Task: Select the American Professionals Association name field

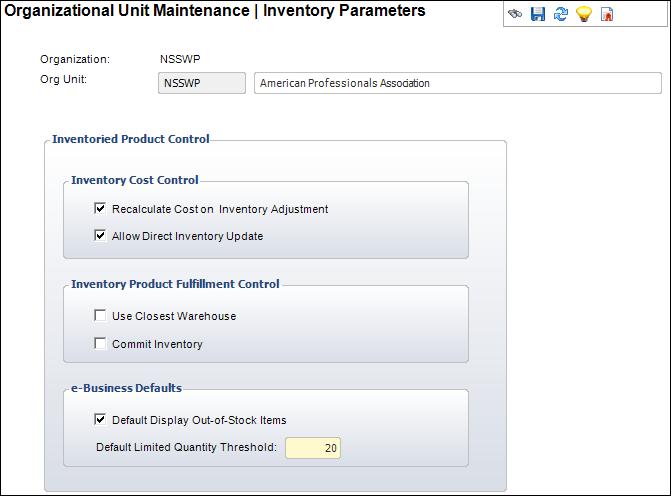Action: coord(458,83)
